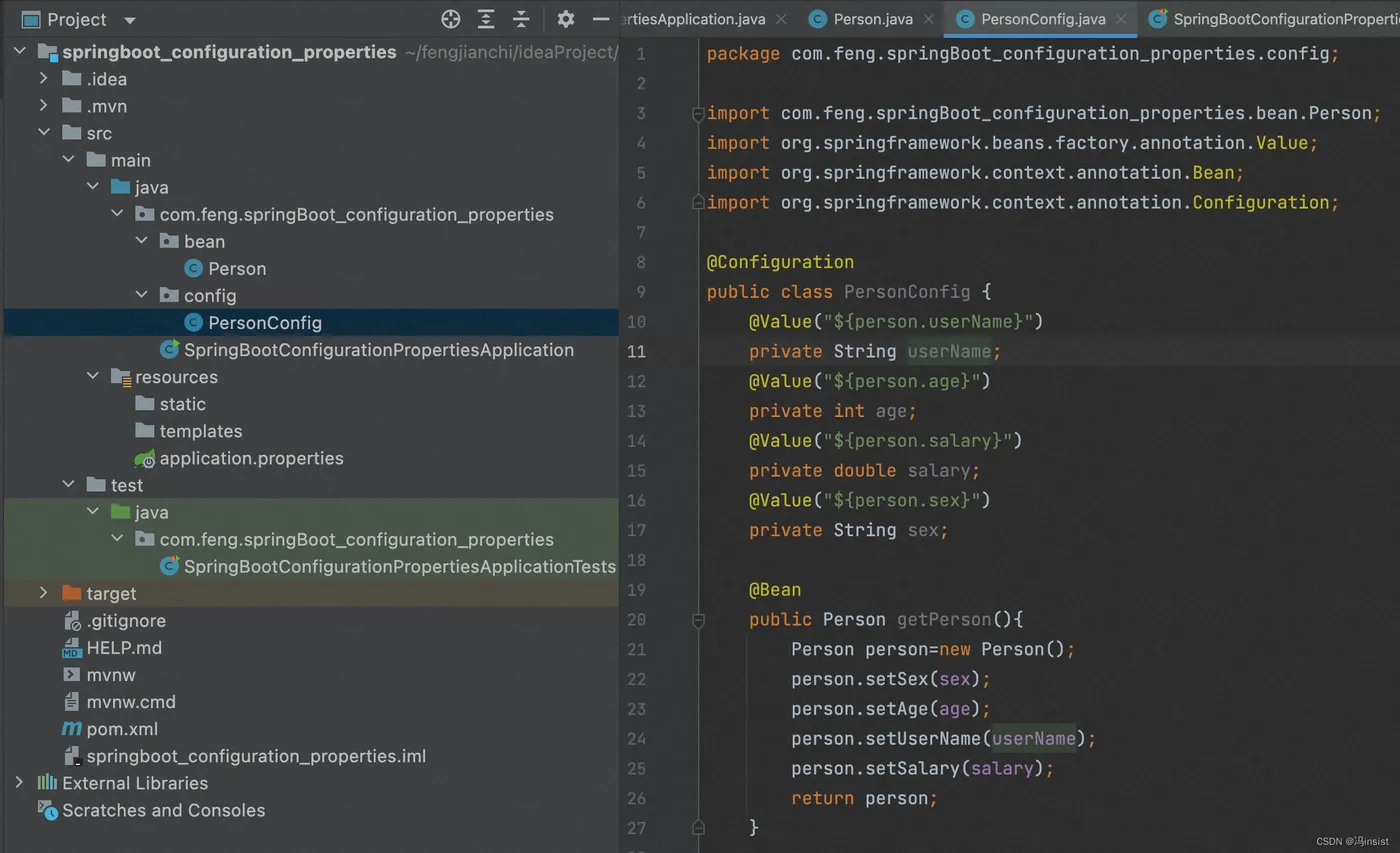
Task: Fold the getPerson method at line 20
Action: coord(699,620)
